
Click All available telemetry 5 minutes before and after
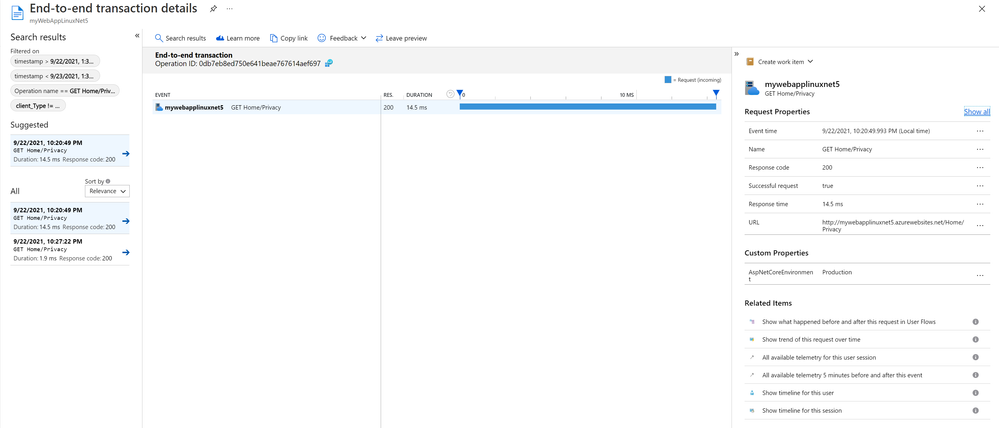coord(842,375)
